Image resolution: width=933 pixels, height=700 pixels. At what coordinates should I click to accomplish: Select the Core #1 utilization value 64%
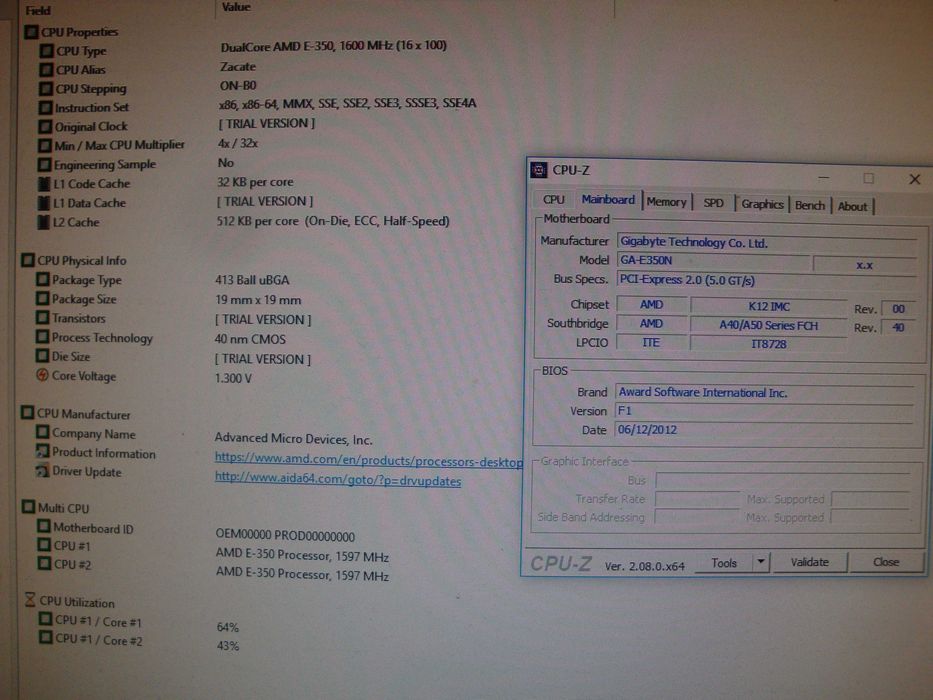228,627
